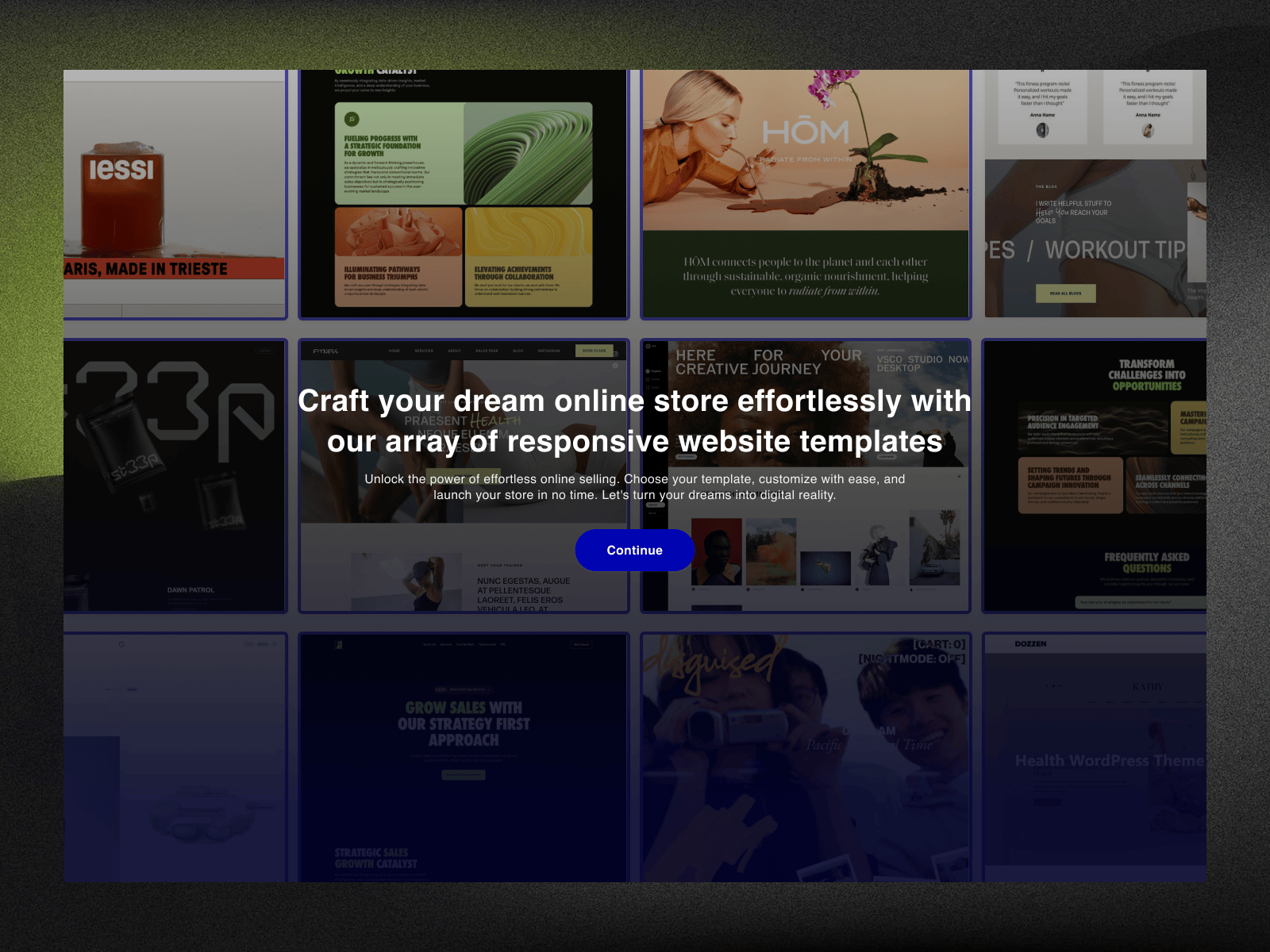
Task: Click the 'Craft your dream online store' headline
Action: click(x=634, y=420)
